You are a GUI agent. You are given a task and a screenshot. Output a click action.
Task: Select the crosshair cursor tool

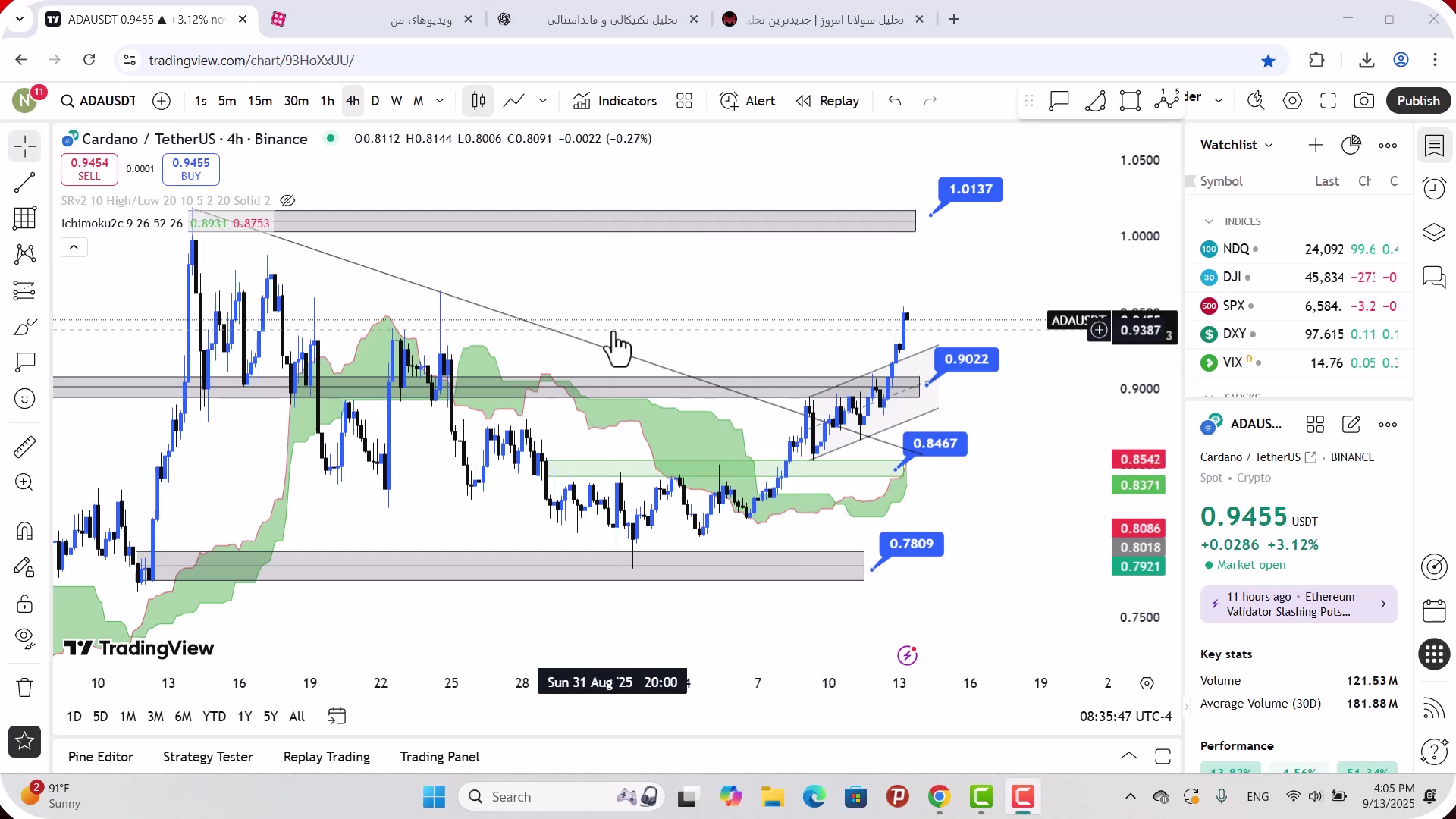(x=25, y=146)
